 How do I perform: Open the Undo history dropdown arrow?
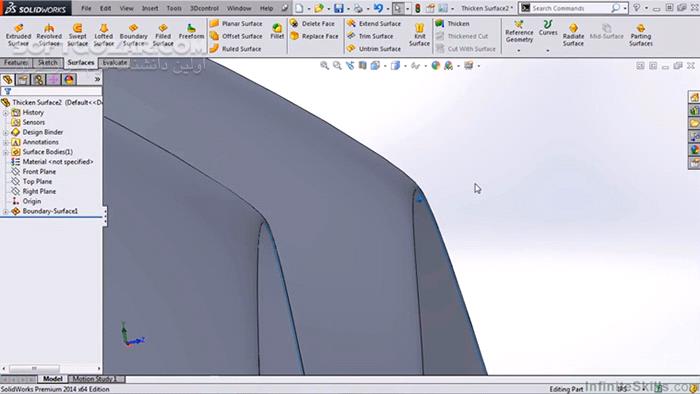tap(388, 8)
